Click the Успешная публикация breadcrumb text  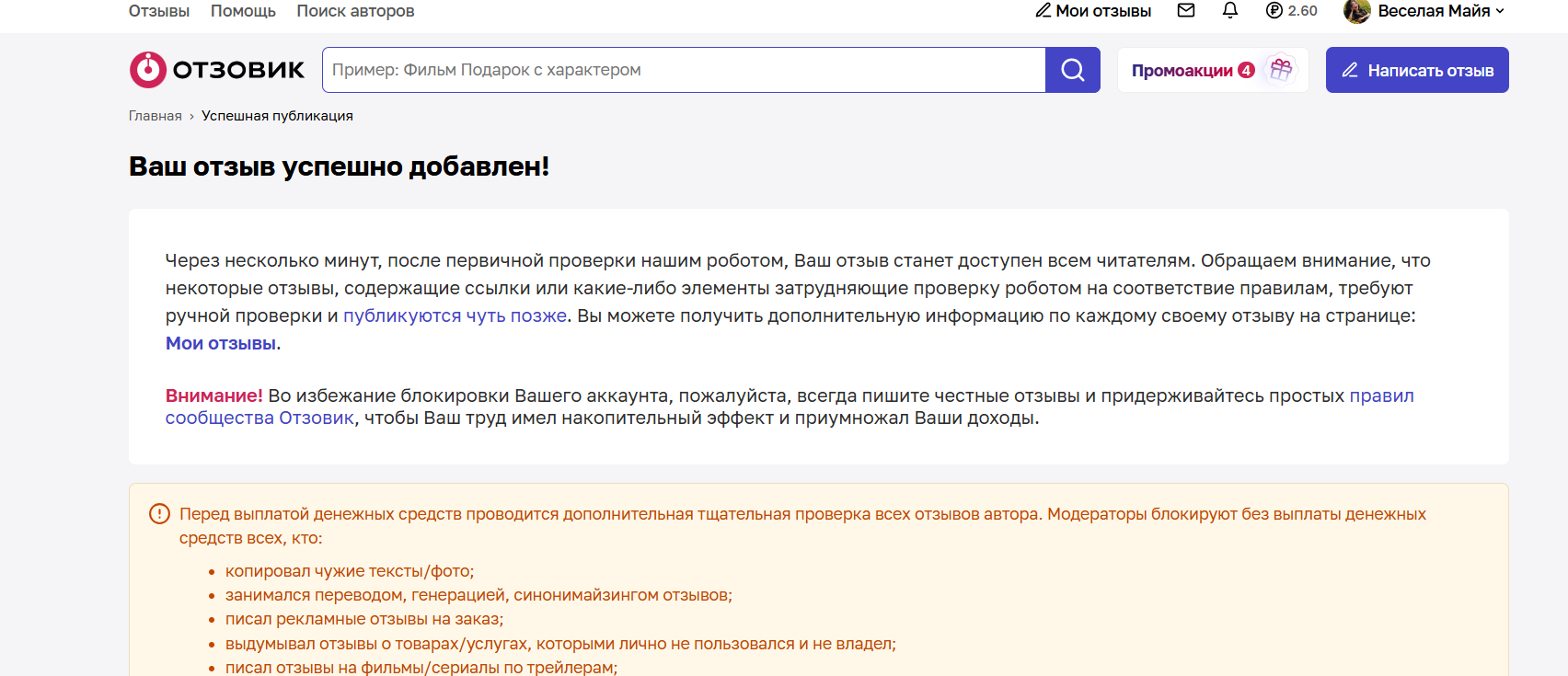point(278,116)
